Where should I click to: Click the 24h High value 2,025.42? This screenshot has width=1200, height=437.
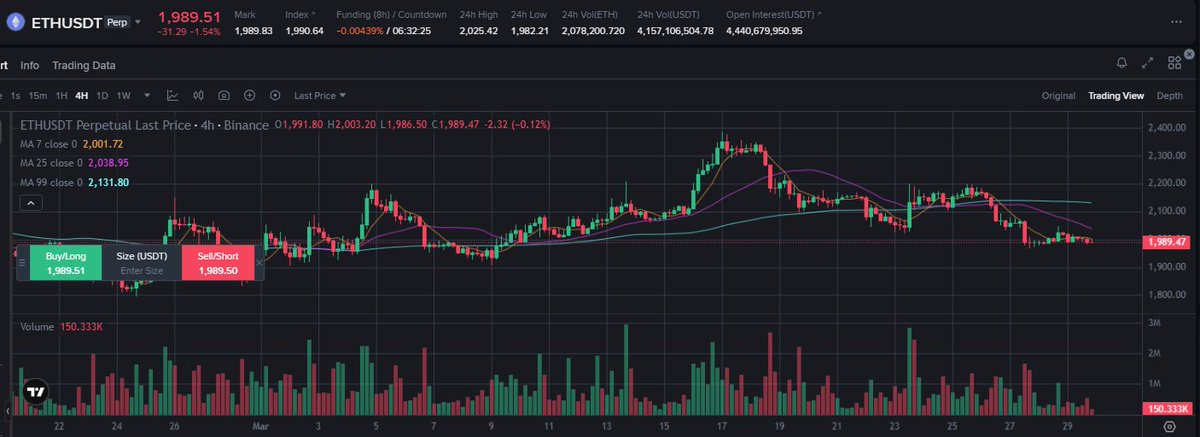click(x=478, y=31)
